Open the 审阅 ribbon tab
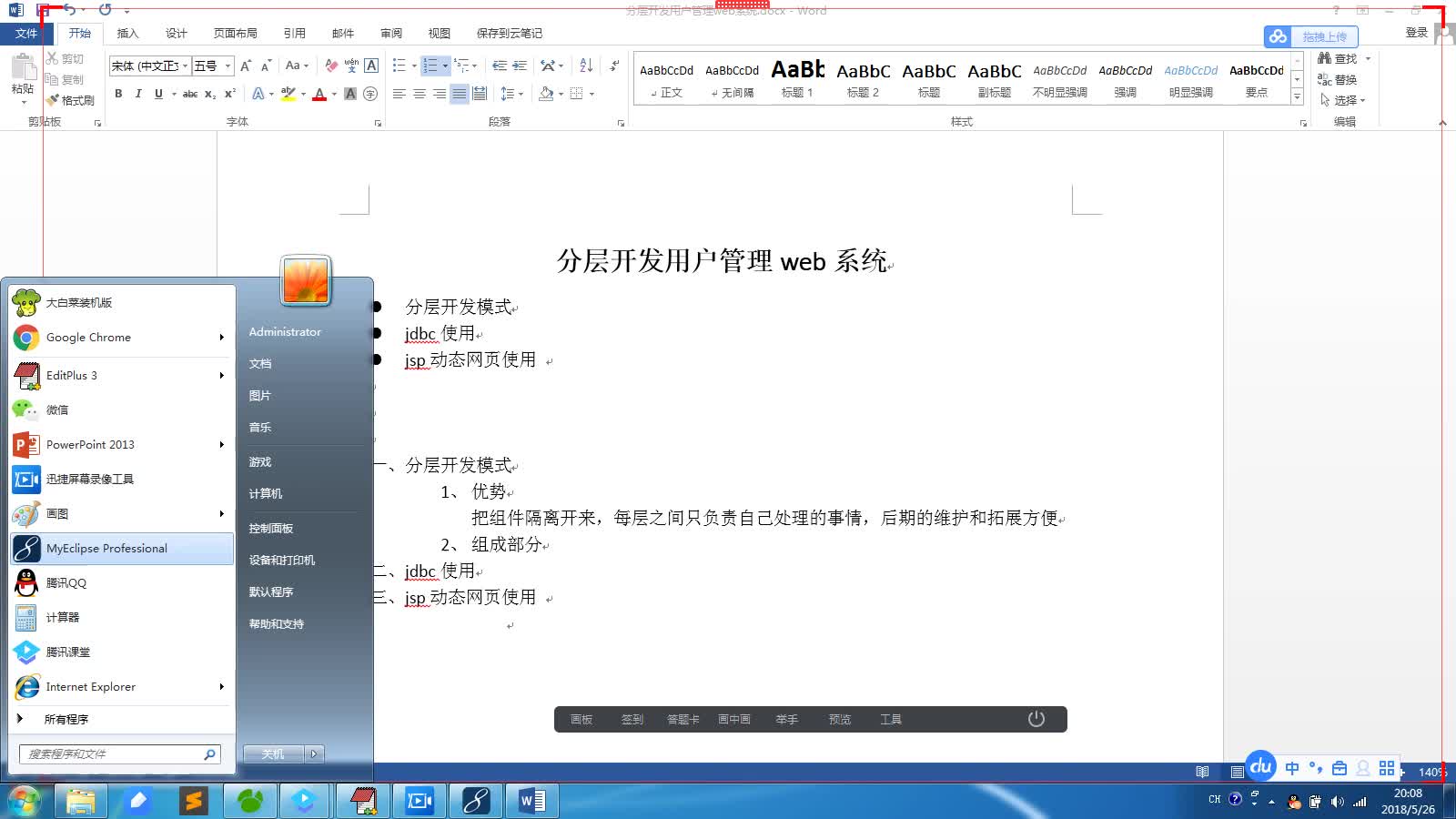 pos(390,33)
